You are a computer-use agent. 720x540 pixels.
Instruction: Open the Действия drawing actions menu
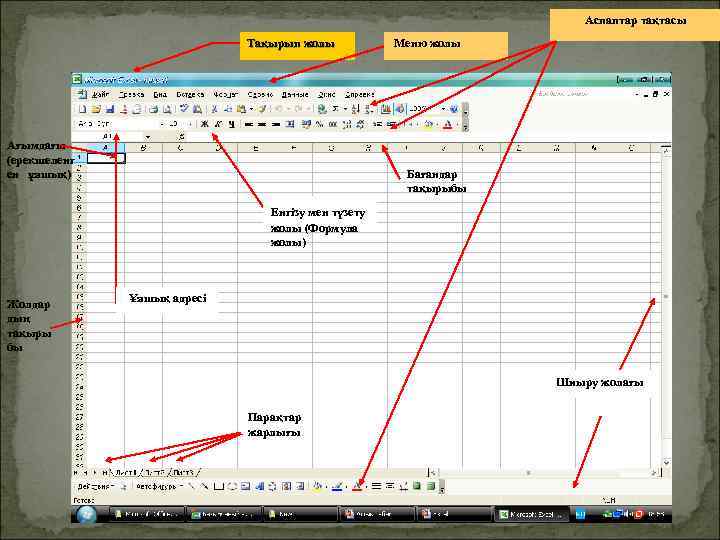[96, 486]
